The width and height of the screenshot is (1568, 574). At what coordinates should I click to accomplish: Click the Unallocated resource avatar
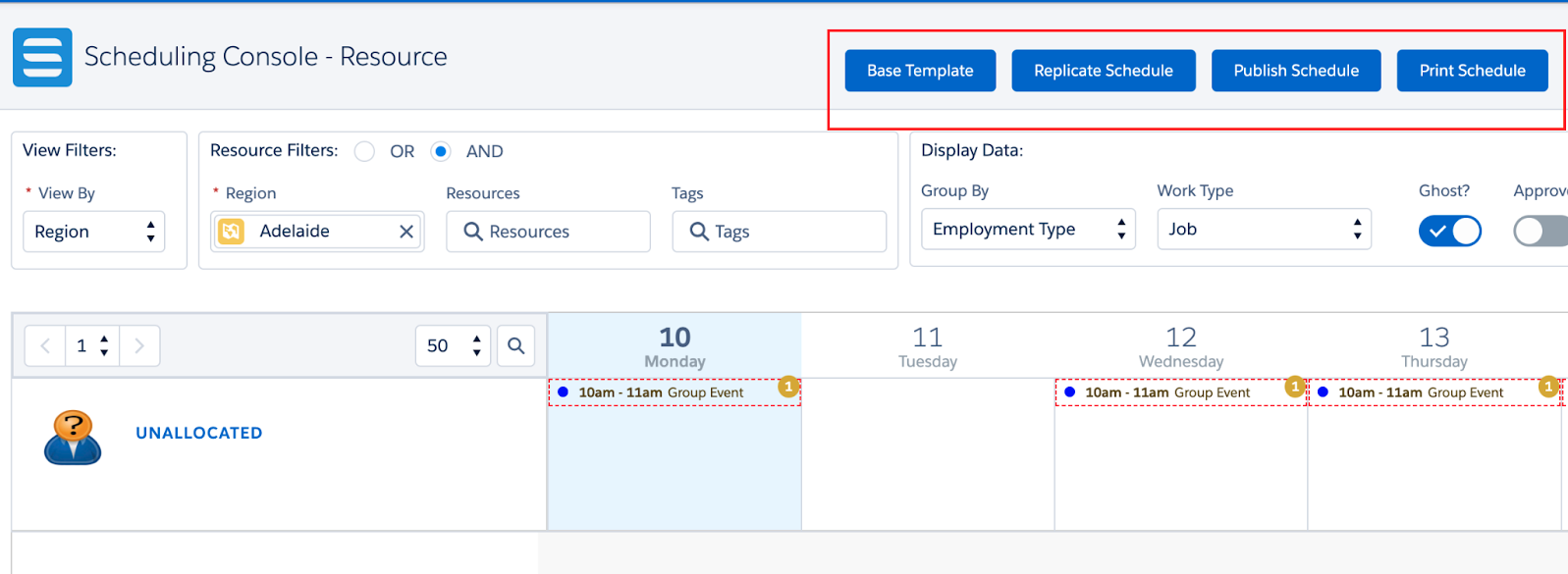coord(73,438)
